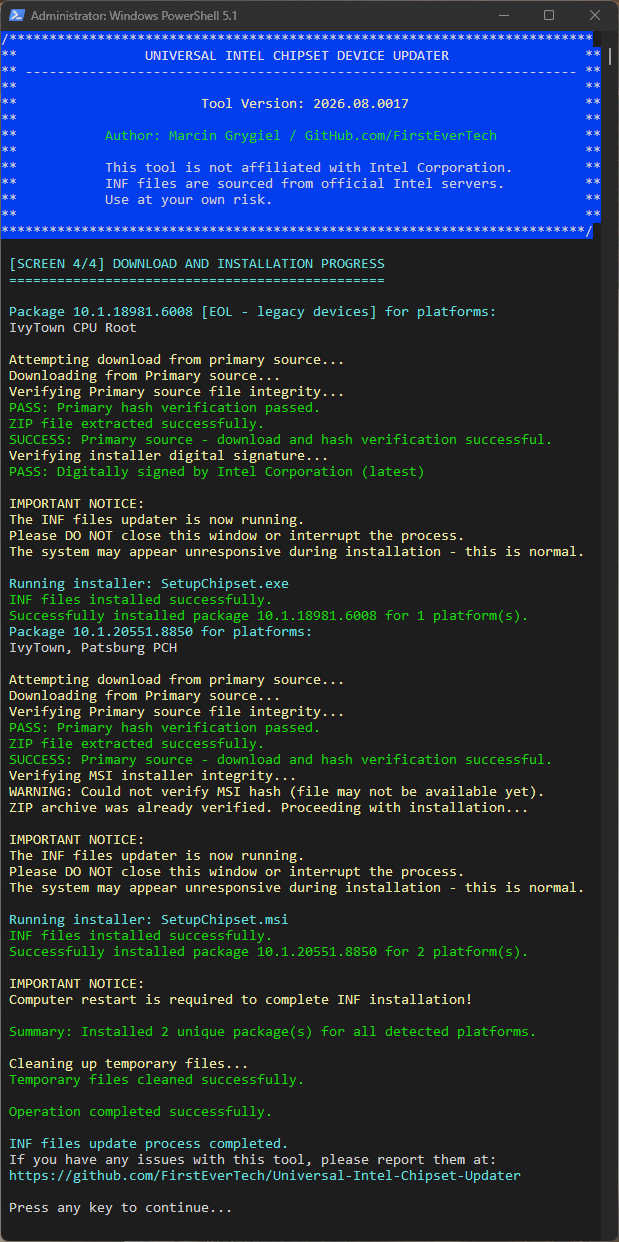The width and height of the screenshot is (619, 1242).
Task: Click the 'Operation completed successfully.' message
Action: tap(141, 1112)
